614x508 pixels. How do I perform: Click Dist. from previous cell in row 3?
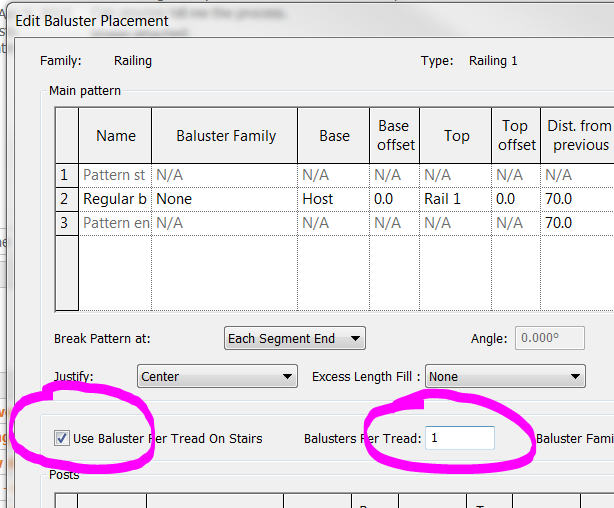[577, 223]
